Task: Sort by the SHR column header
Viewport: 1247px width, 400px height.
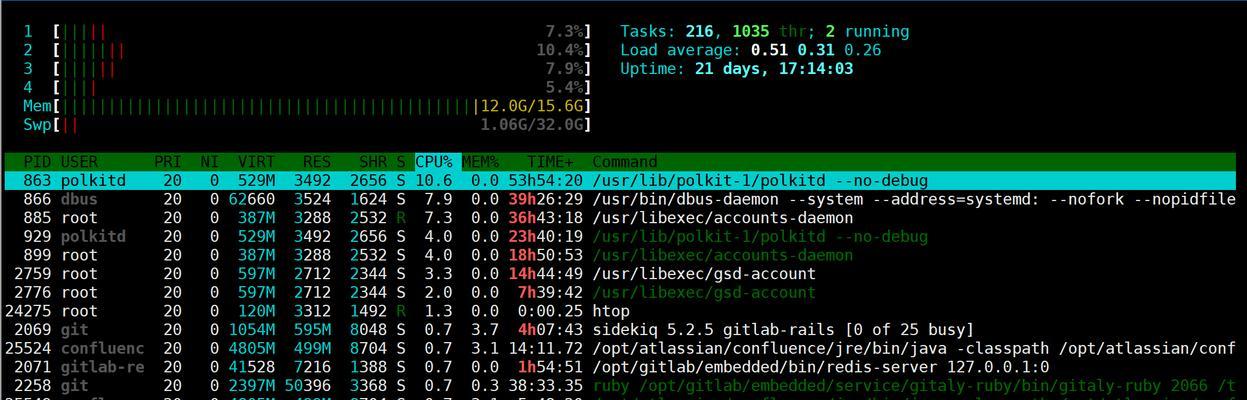Action: 373,162
